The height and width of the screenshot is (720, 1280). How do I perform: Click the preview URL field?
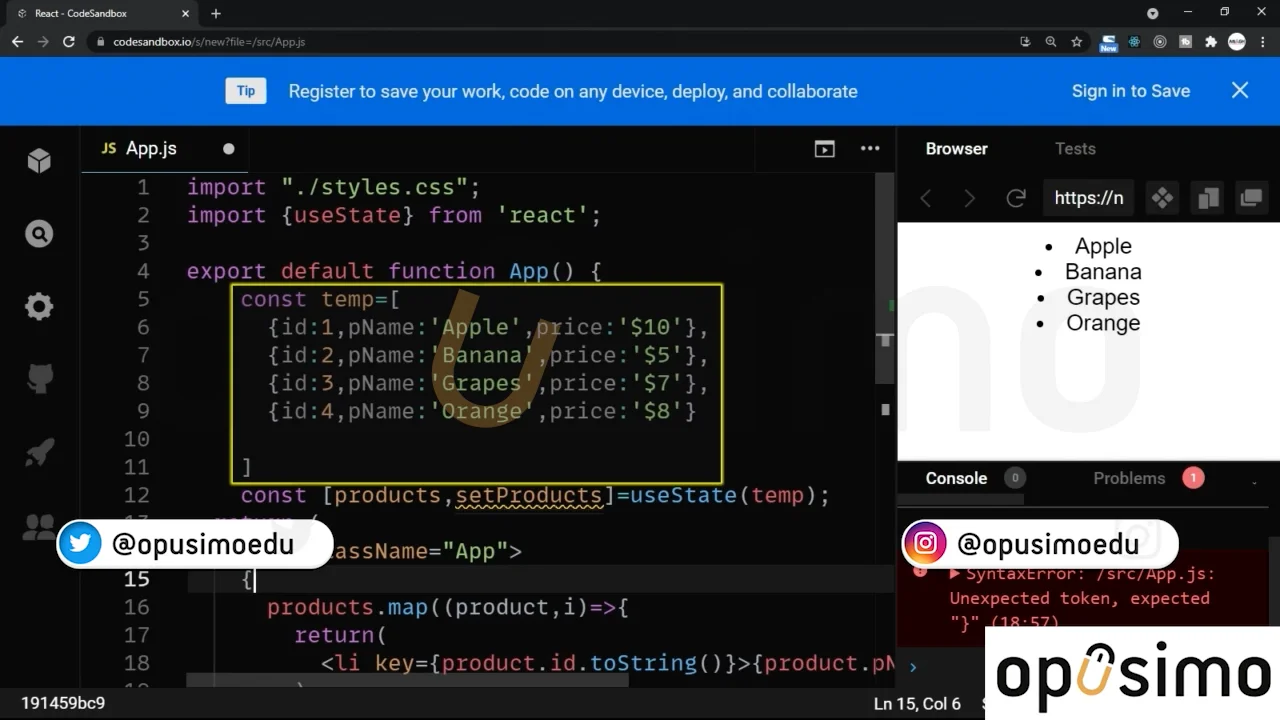coord(1088,198)
